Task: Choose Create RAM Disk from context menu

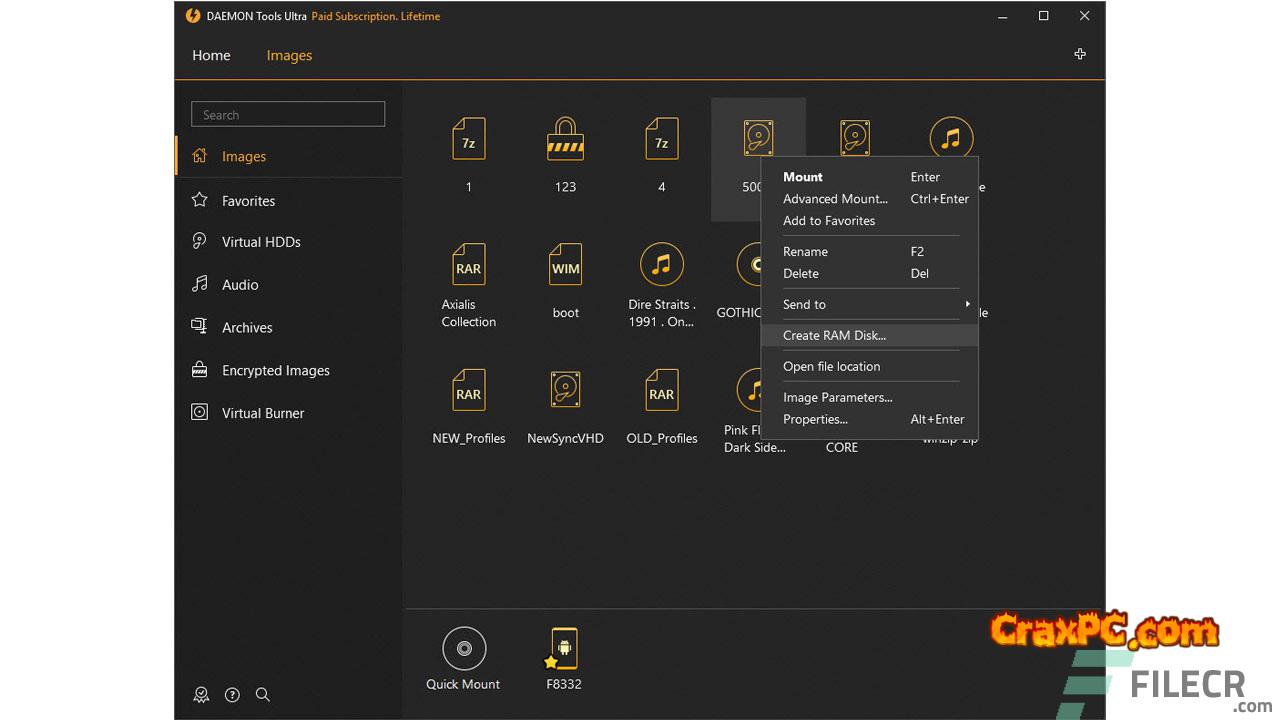Action: [834, 335]
